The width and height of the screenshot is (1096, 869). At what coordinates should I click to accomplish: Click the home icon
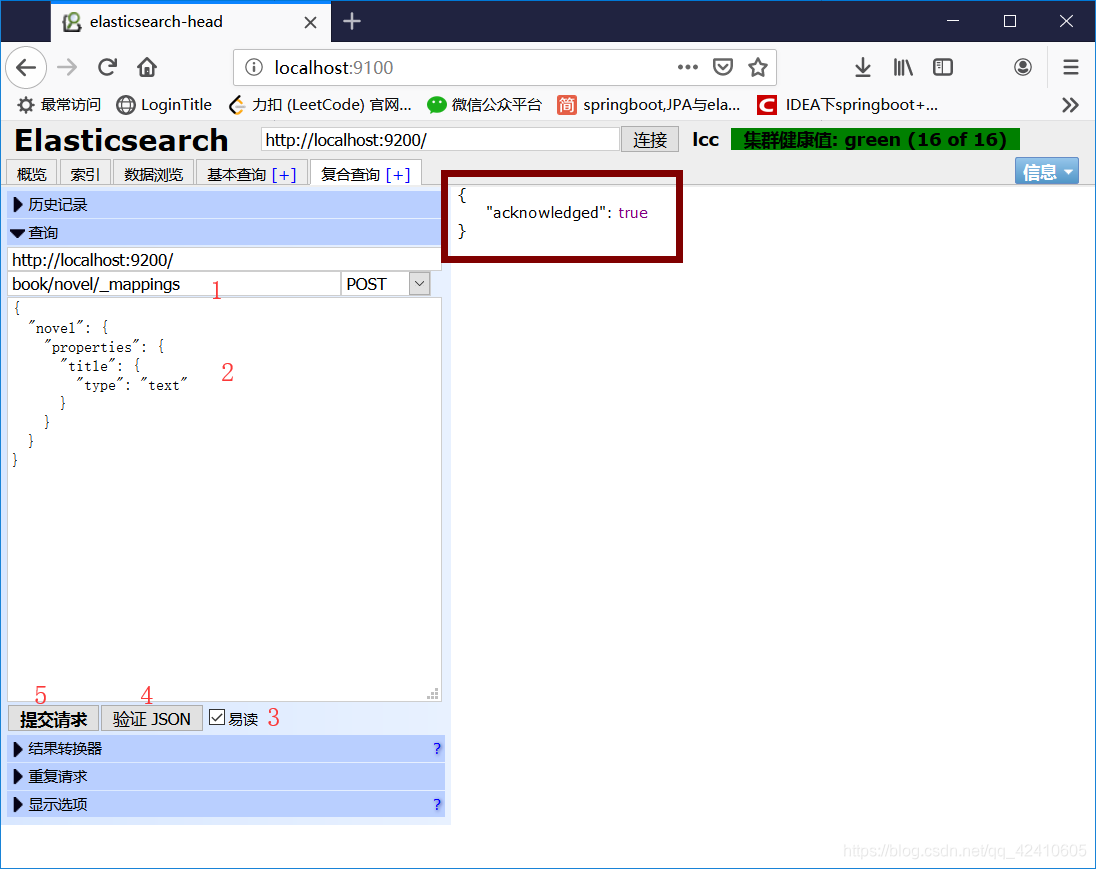[147, 67]
